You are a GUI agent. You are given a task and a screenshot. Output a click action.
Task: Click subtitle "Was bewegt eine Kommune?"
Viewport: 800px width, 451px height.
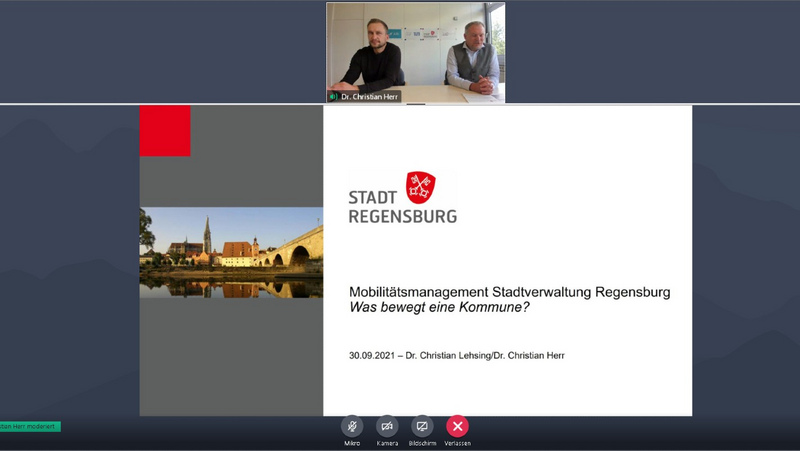coord(439,307)
